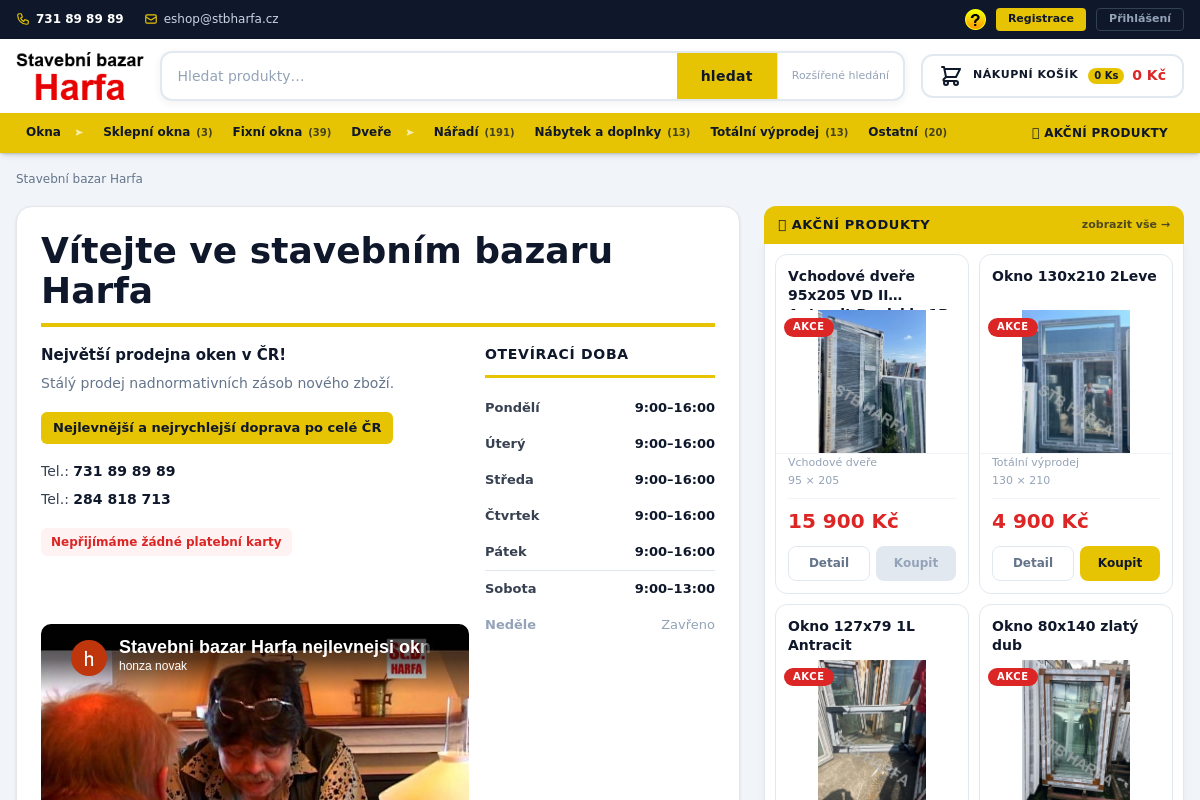
Task: Click the Neděle Zavřeno row
Action: coord(600,624)
